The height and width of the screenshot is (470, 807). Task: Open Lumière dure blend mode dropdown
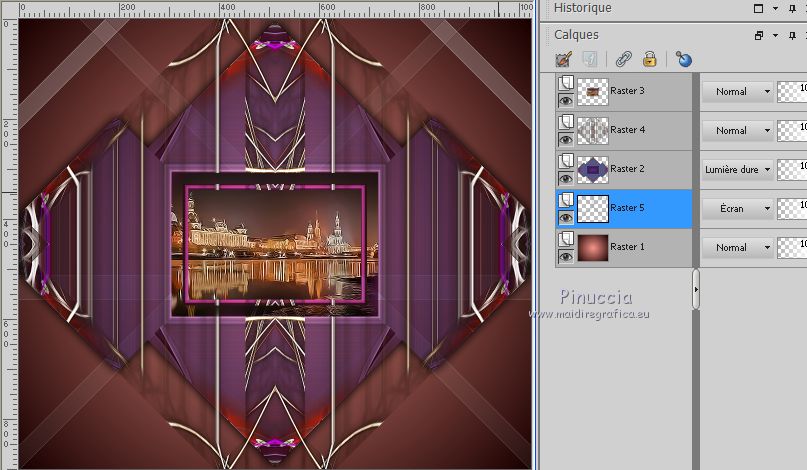point(738,169)
